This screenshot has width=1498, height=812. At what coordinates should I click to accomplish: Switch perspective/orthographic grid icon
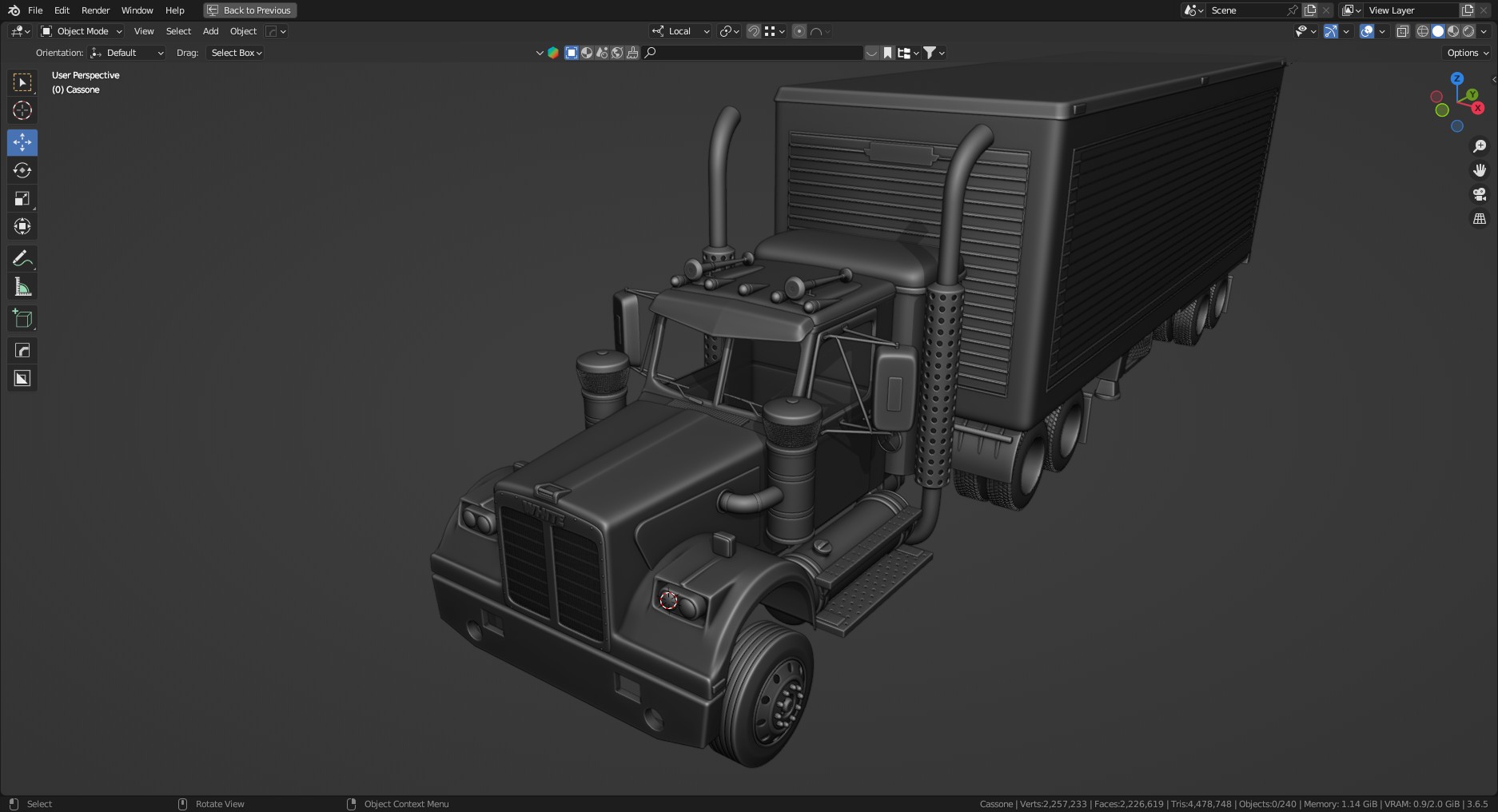click(1480, 218)
